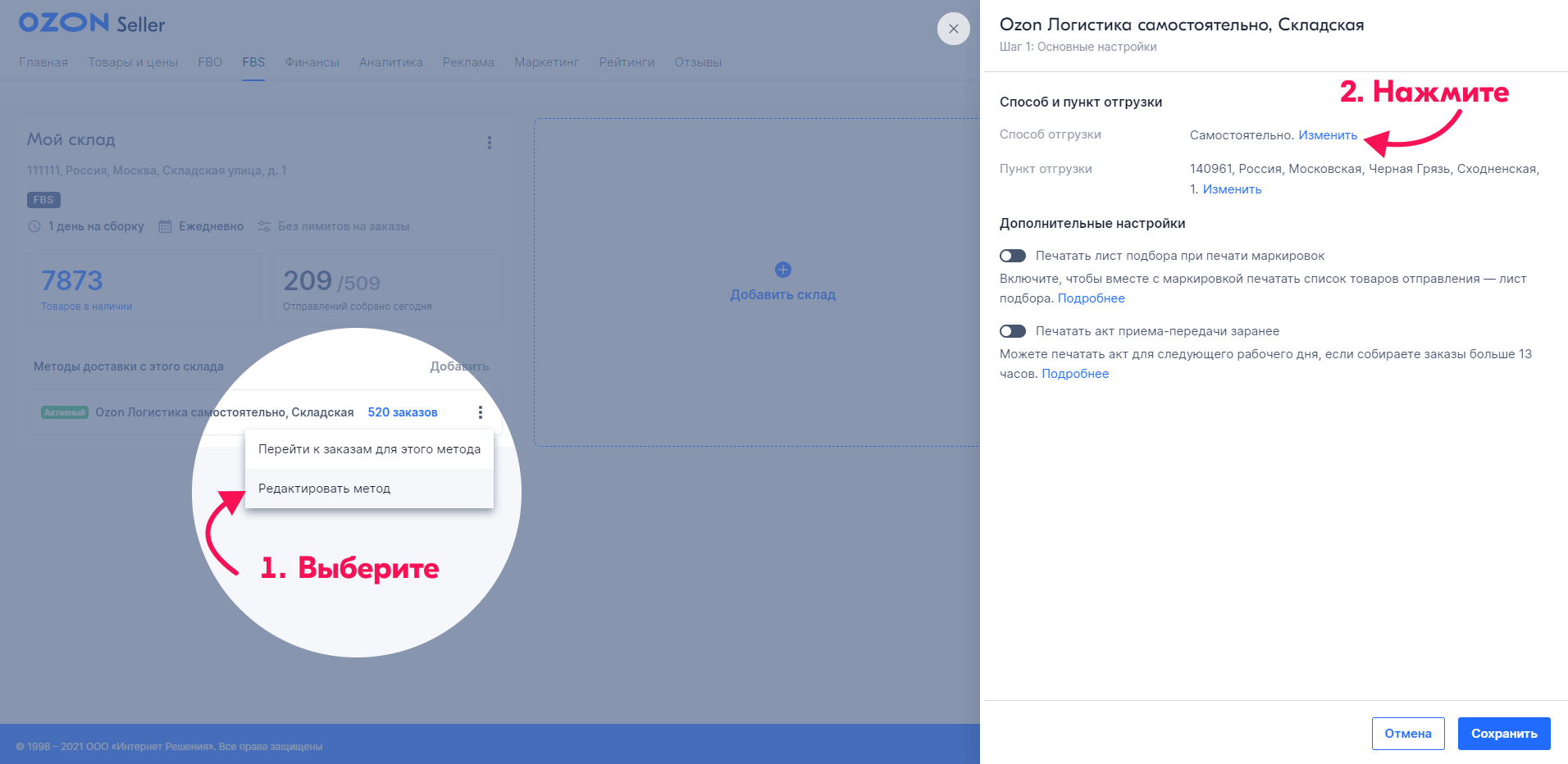1568x764 pixels.
Task: Click the 7873 Товаров в наличии card
Action: tap(144, 290)
